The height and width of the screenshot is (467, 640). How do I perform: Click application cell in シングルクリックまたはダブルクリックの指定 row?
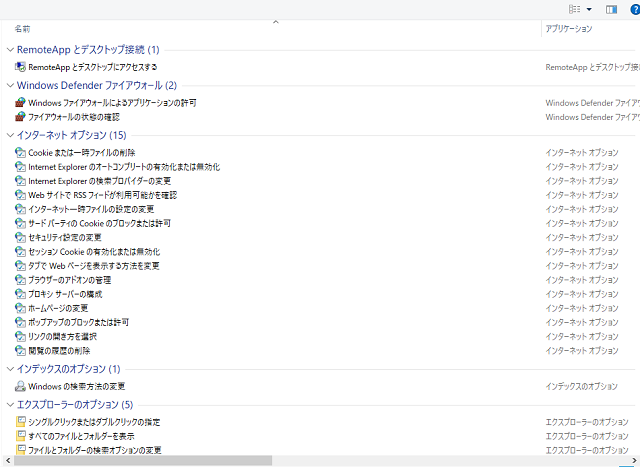(587, 422)
